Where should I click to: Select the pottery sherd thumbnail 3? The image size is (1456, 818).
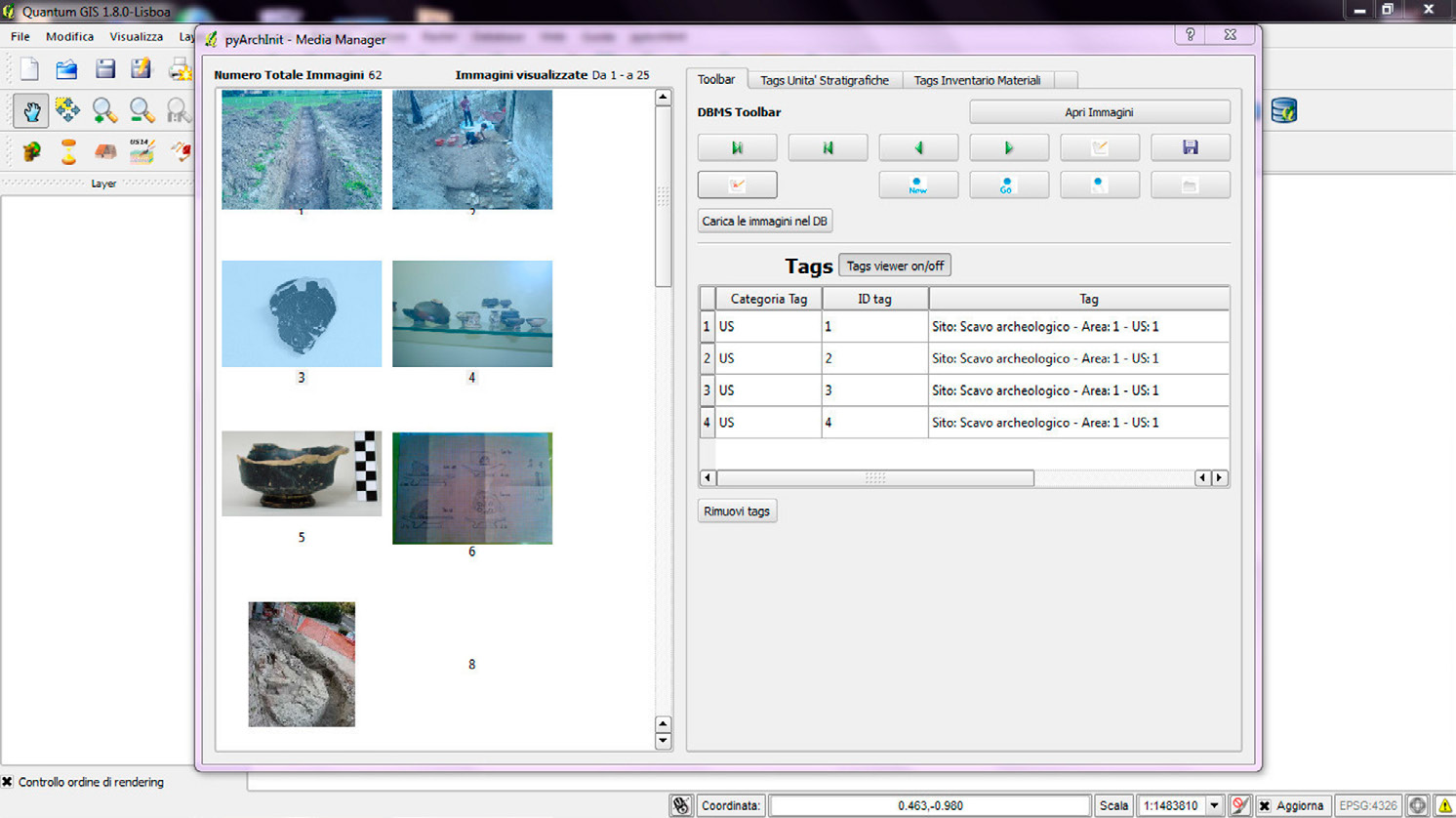coord(302,313)
